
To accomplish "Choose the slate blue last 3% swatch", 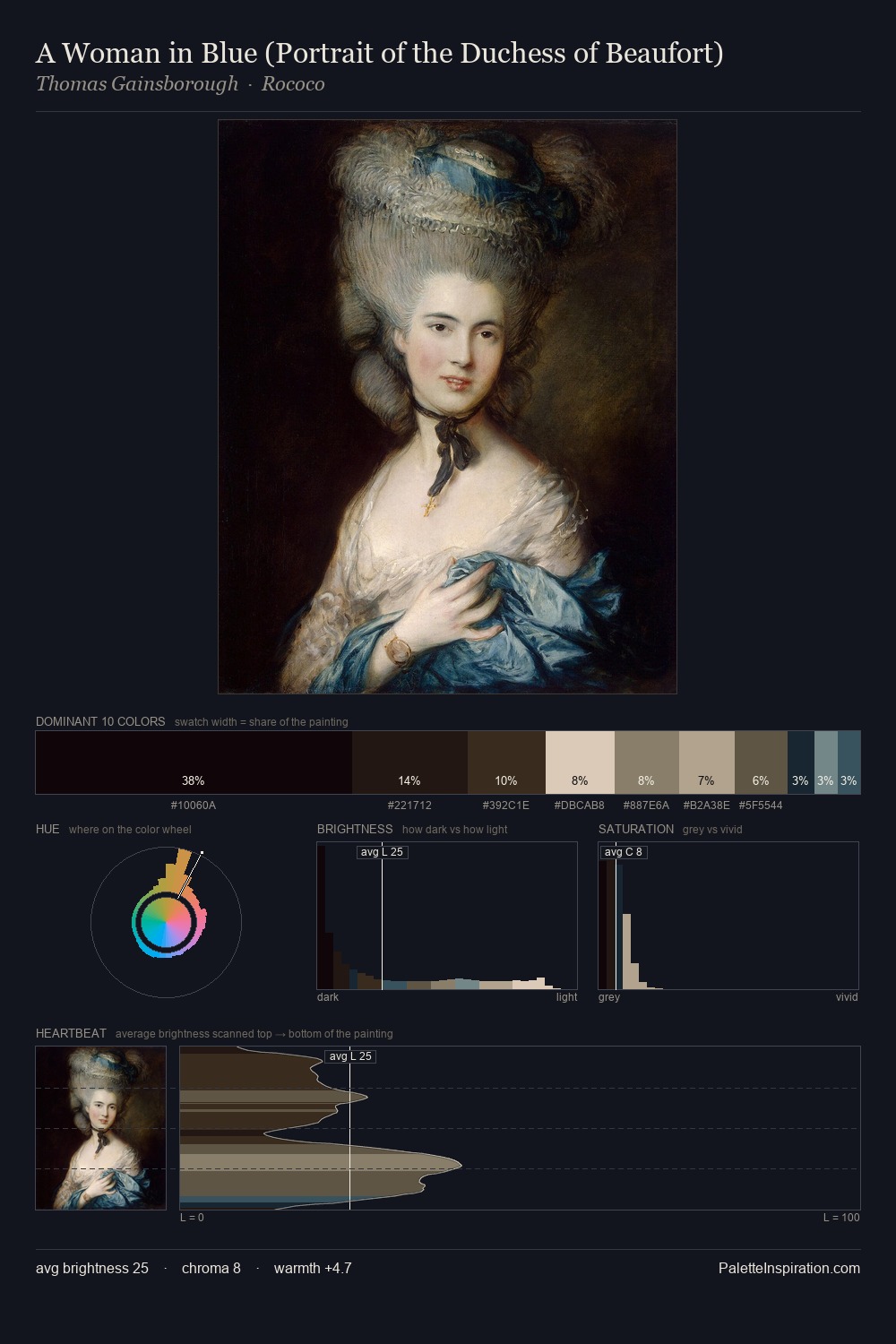I will pos(849,762).
